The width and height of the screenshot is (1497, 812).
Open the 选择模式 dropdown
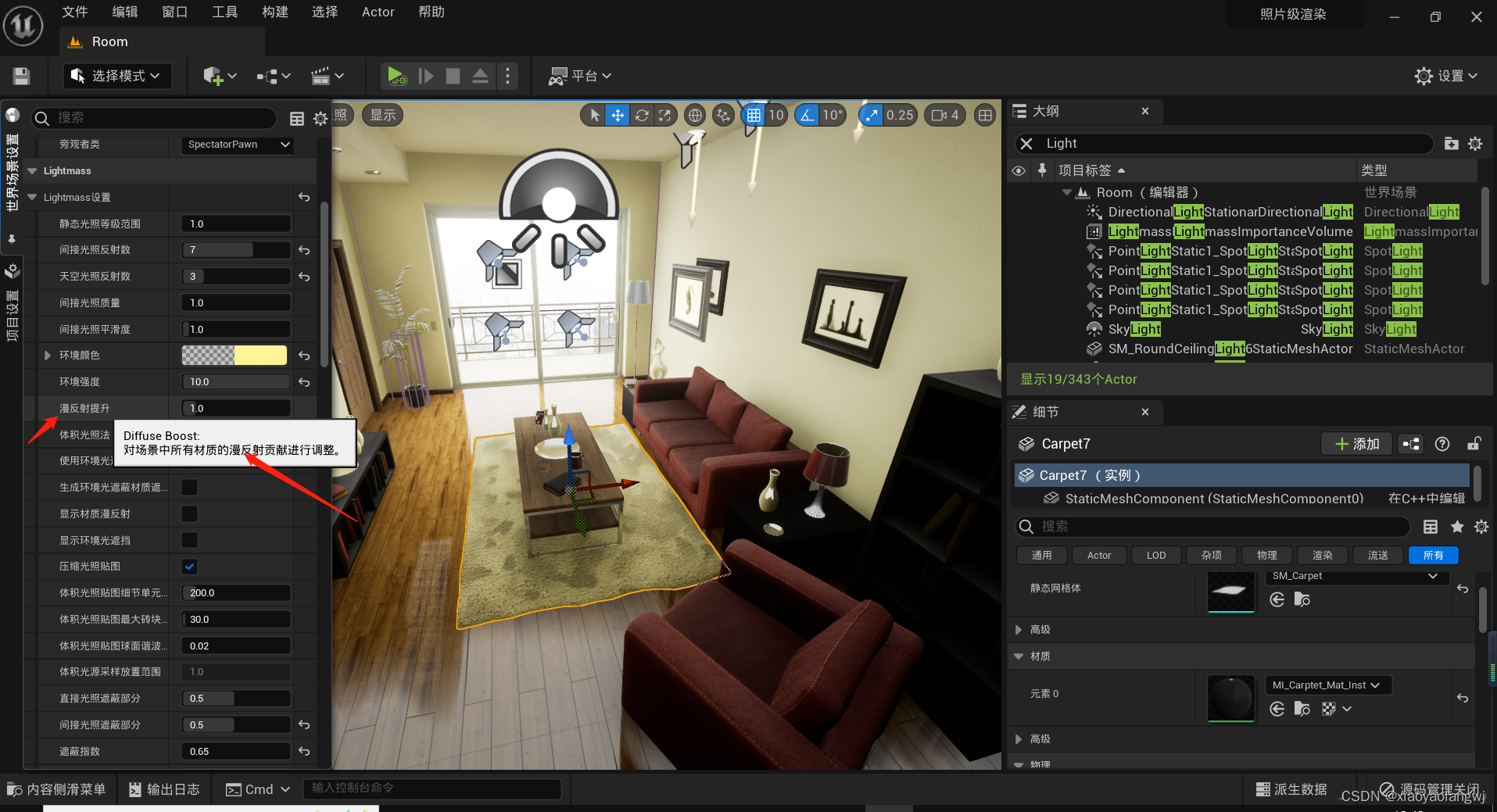click(x=116, y=76)
